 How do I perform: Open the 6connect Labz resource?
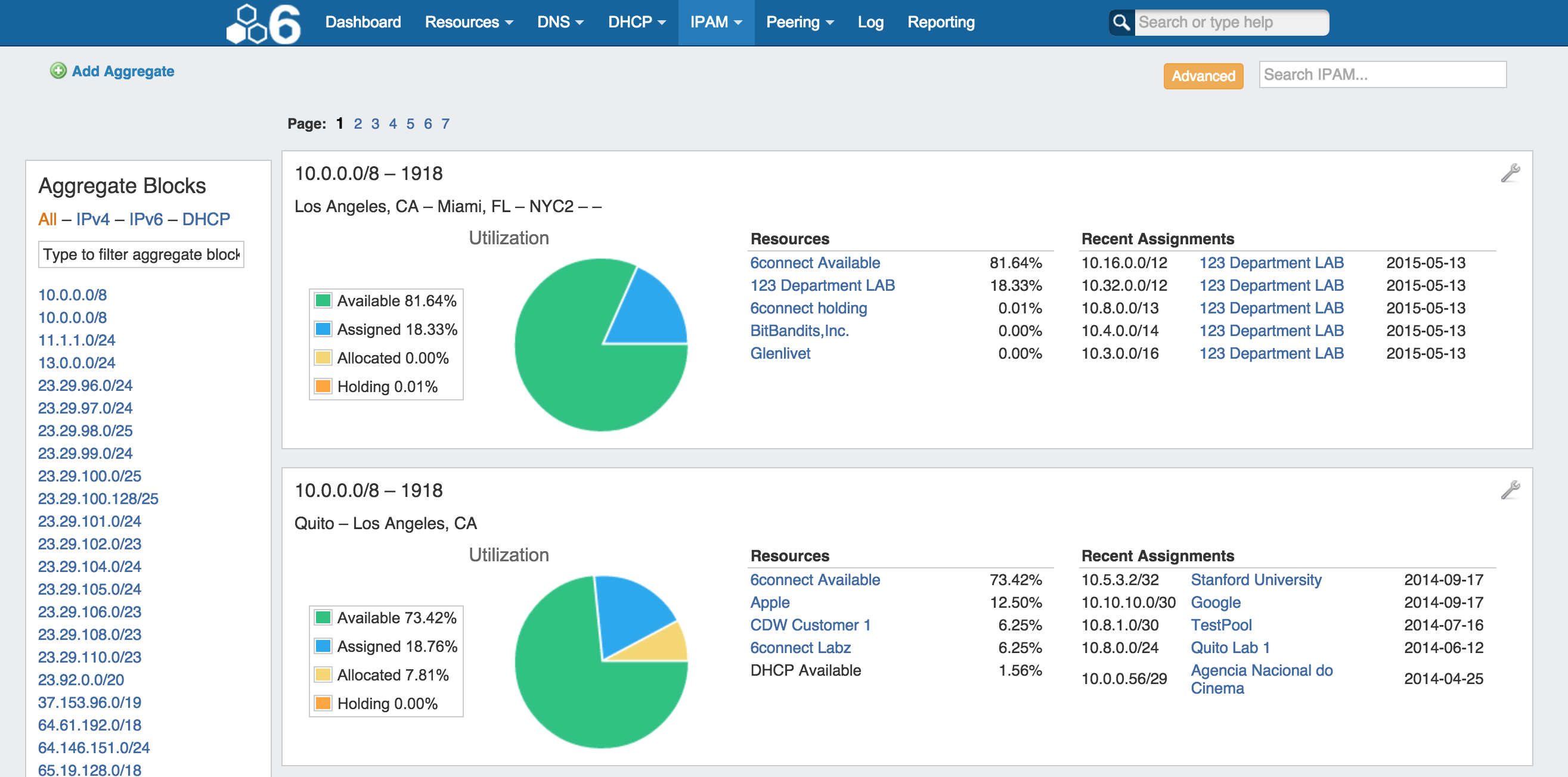click(x=801, y=647)
